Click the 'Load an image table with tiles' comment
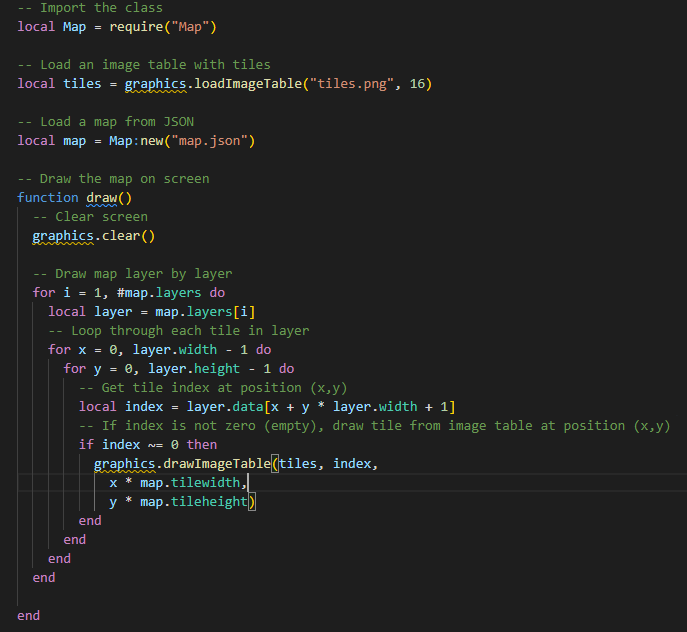 (x=144, y=65)
